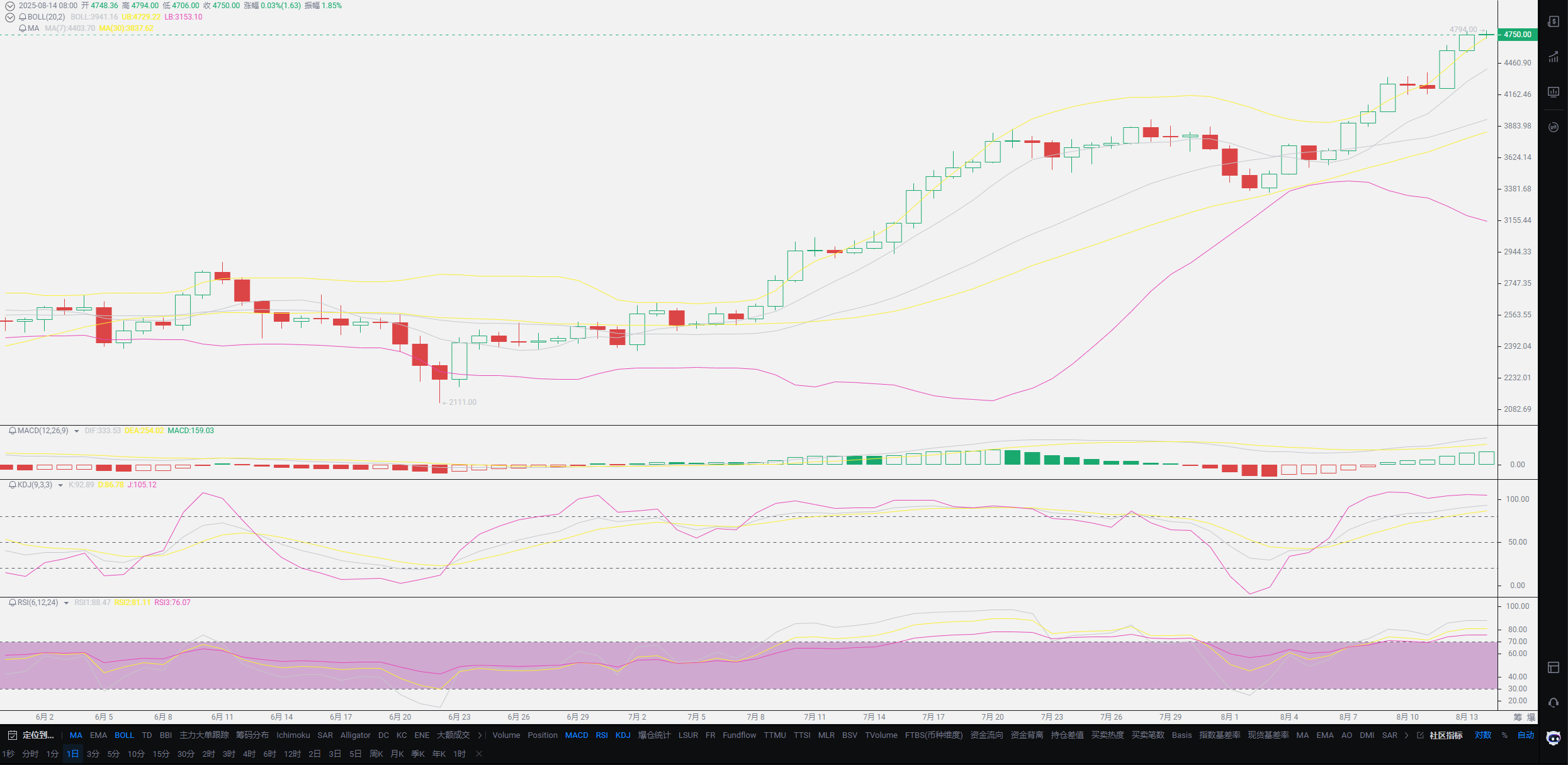The height and width of the screenshot is (765, 1568).
Task: Click the 7月 20 date label on time axis
Action: (x=993, y=717)
